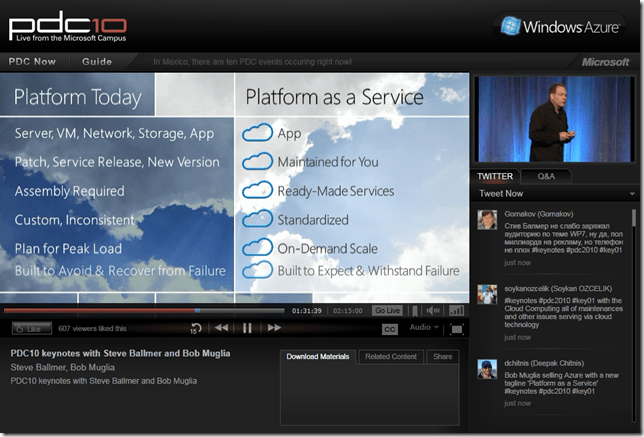Select the Share tab
Viewport: 644px width, 437px height.
click(441, 356)
